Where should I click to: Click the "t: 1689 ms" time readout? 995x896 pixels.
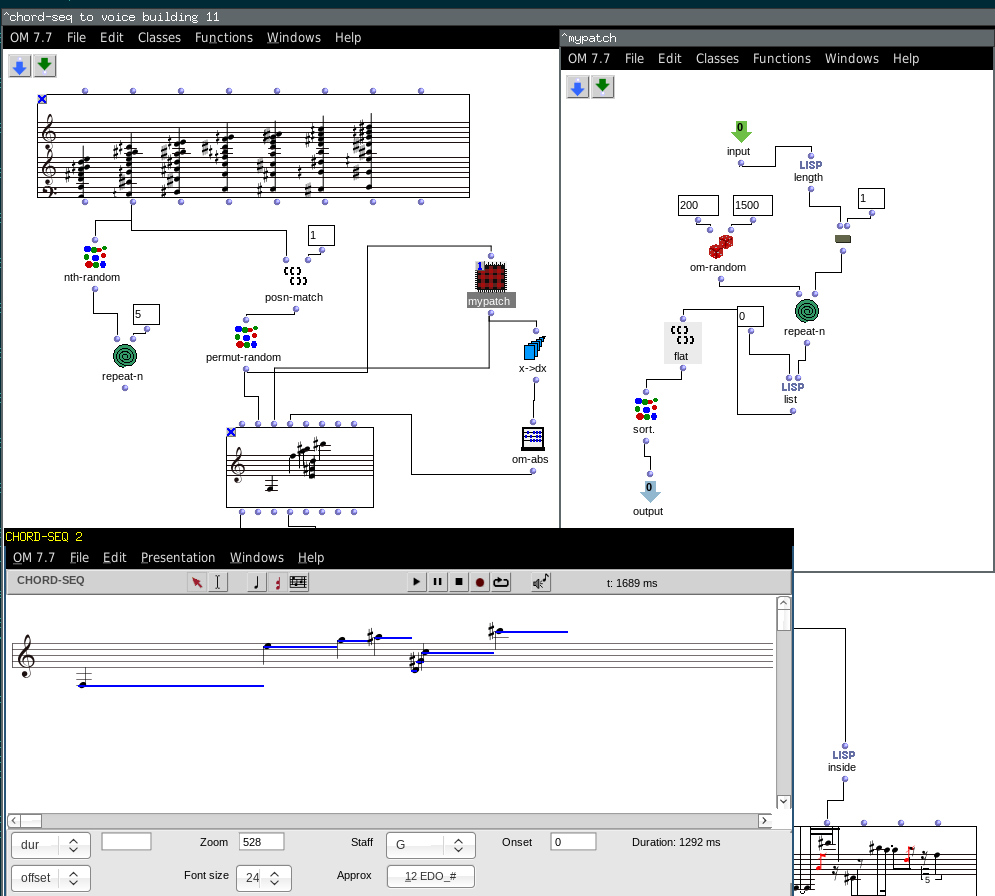tap(632, 583)
